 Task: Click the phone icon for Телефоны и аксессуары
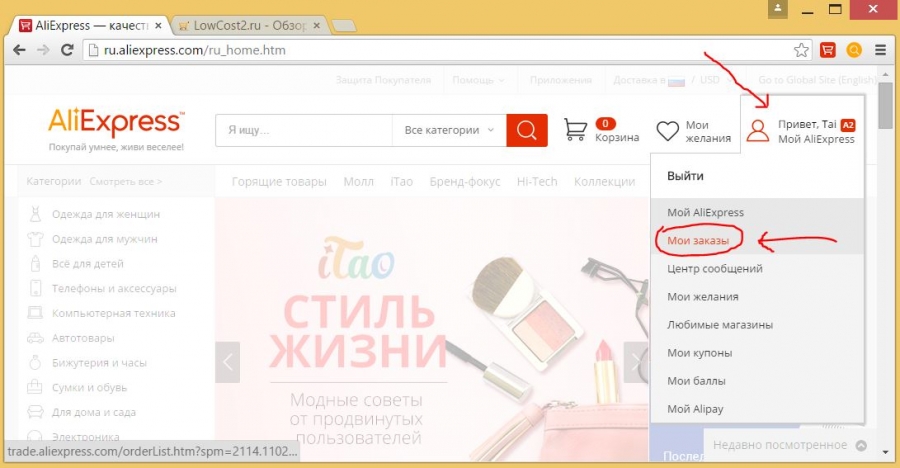tap(35, 288)
